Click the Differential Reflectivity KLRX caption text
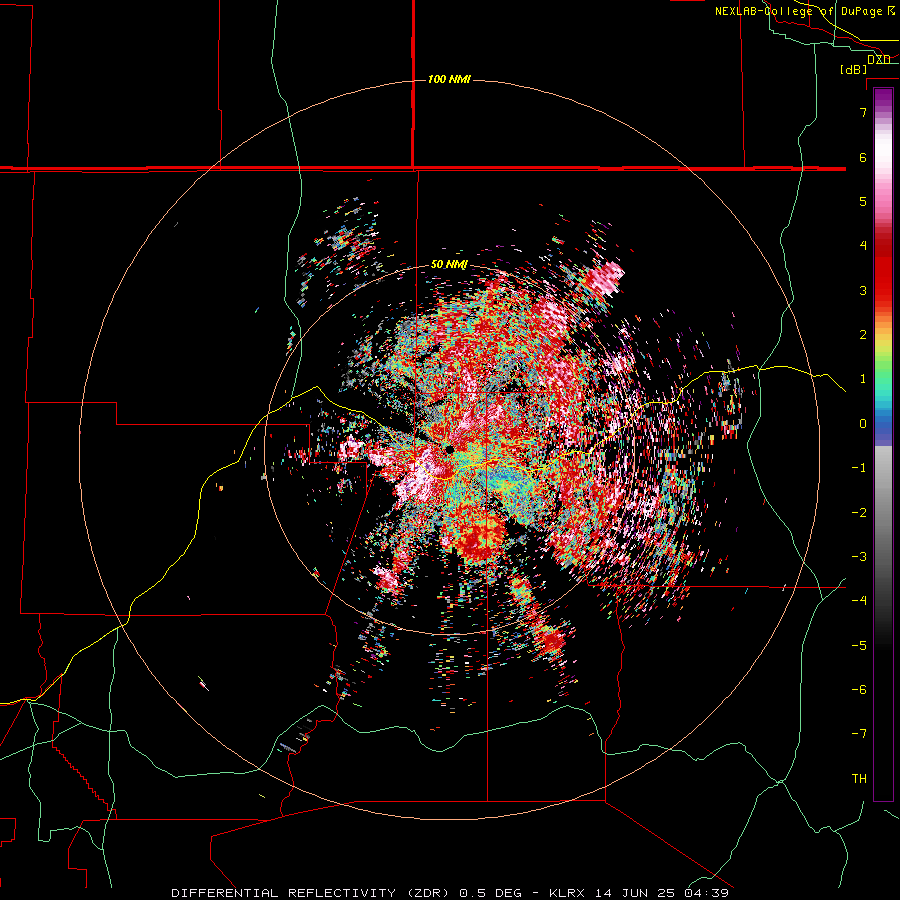This screenshot has height=900, width=900. click(x=450, y=893)
